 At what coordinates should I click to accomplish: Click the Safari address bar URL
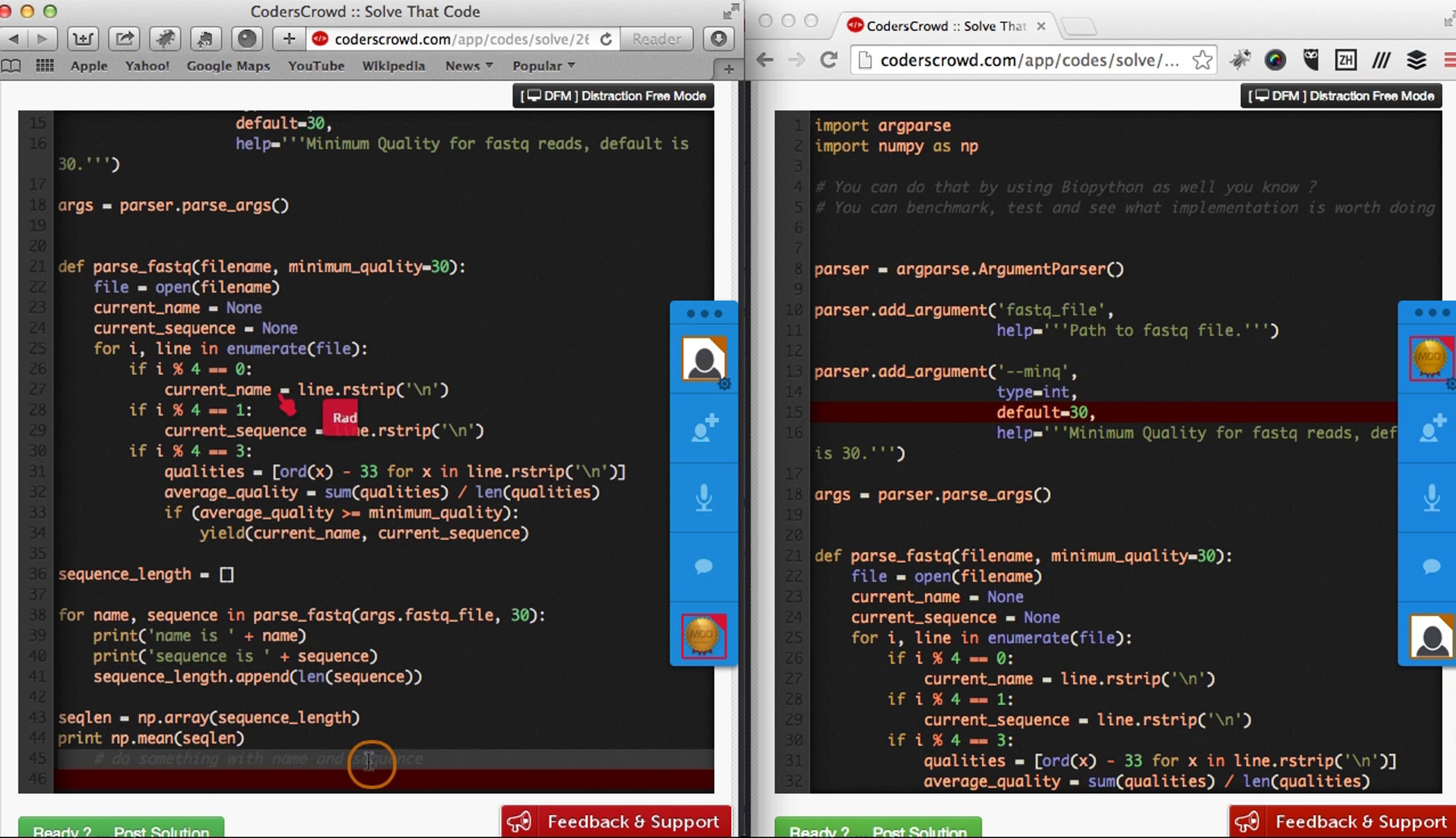[x=461, y=39]
